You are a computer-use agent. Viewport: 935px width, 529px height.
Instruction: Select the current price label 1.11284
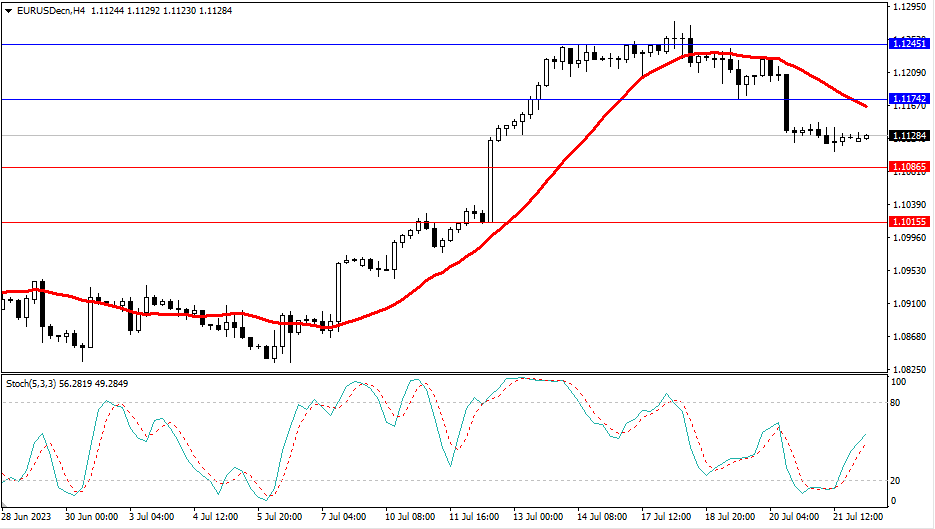coord(910,135)
